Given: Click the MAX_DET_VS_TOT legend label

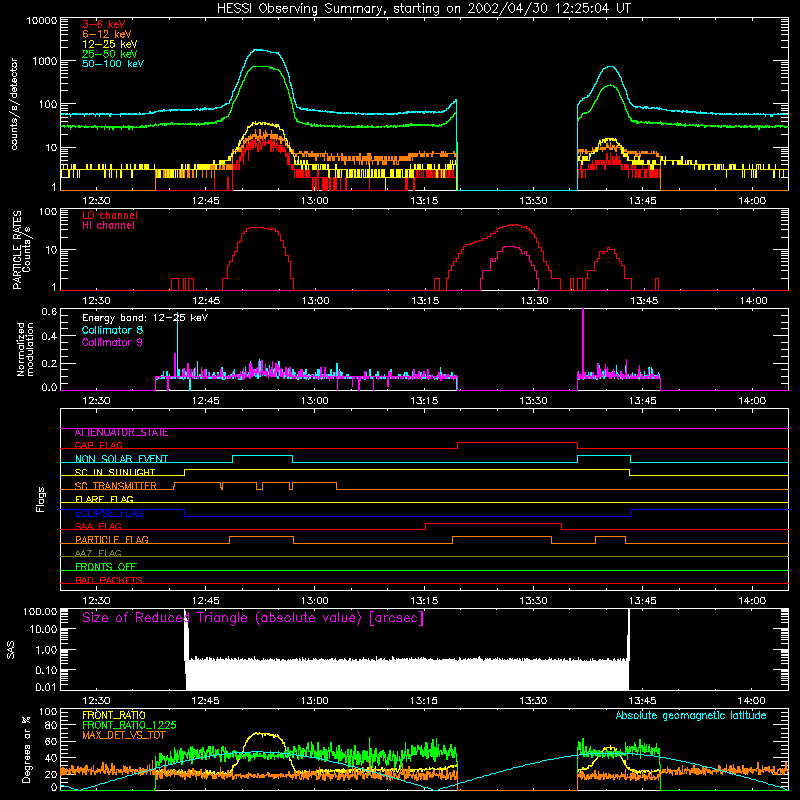Looking at the screenshot, I should point(124,735).
